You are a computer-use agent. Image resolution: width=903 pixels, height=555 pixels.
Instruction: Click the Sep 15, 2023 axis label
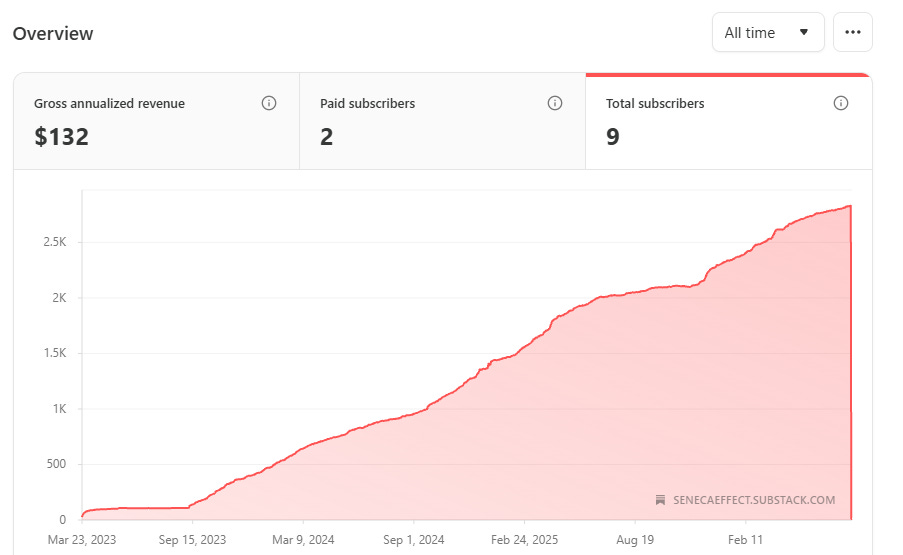pyautogui.click(x=192, y=540)
